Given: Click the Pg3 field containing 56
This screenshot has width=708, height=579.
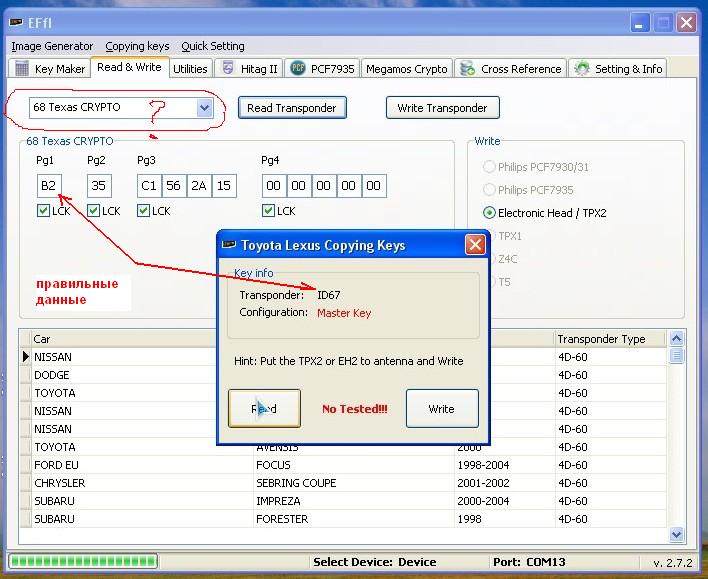Looking at the screenshot, I should 174,186.
